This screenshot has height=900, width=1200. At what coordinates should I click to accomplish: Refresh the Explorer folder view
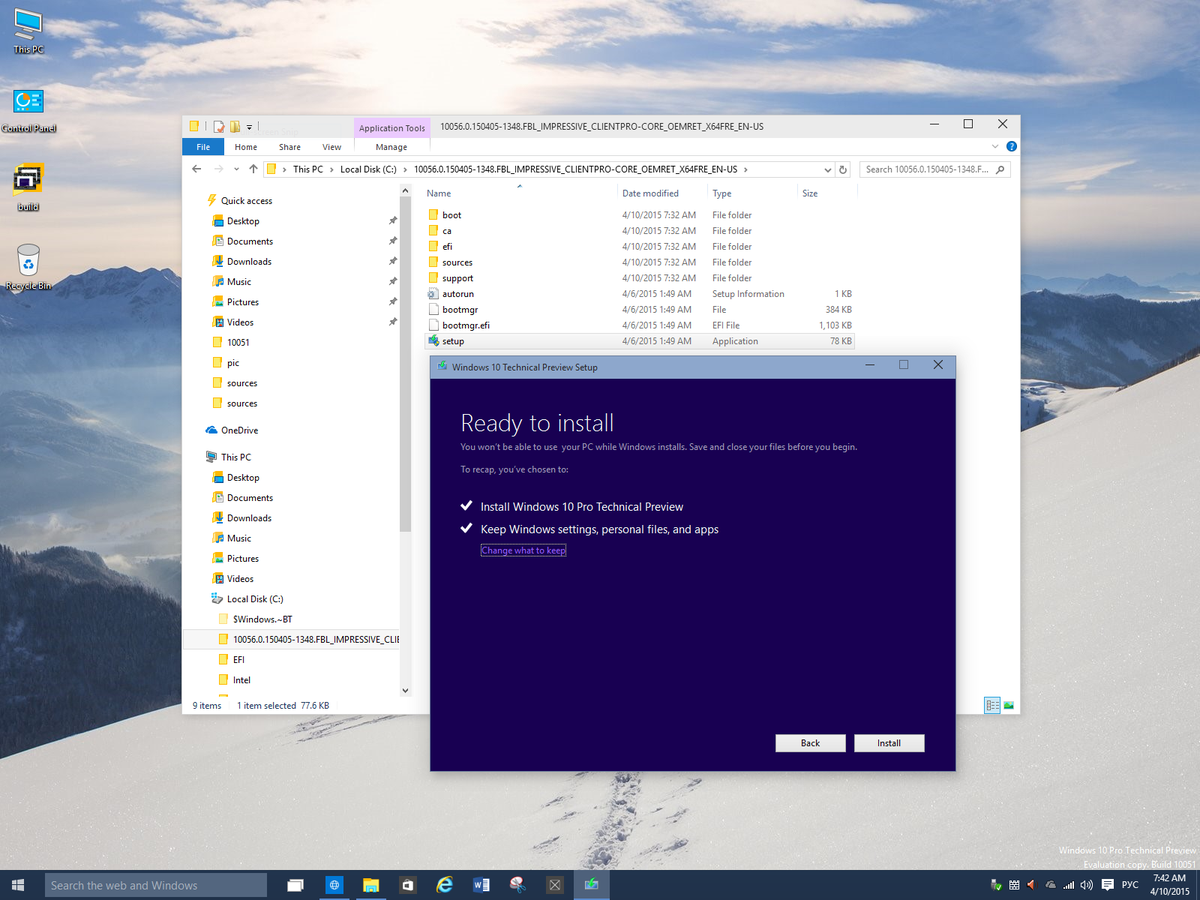pyautogui.click(x=843, y=170)
